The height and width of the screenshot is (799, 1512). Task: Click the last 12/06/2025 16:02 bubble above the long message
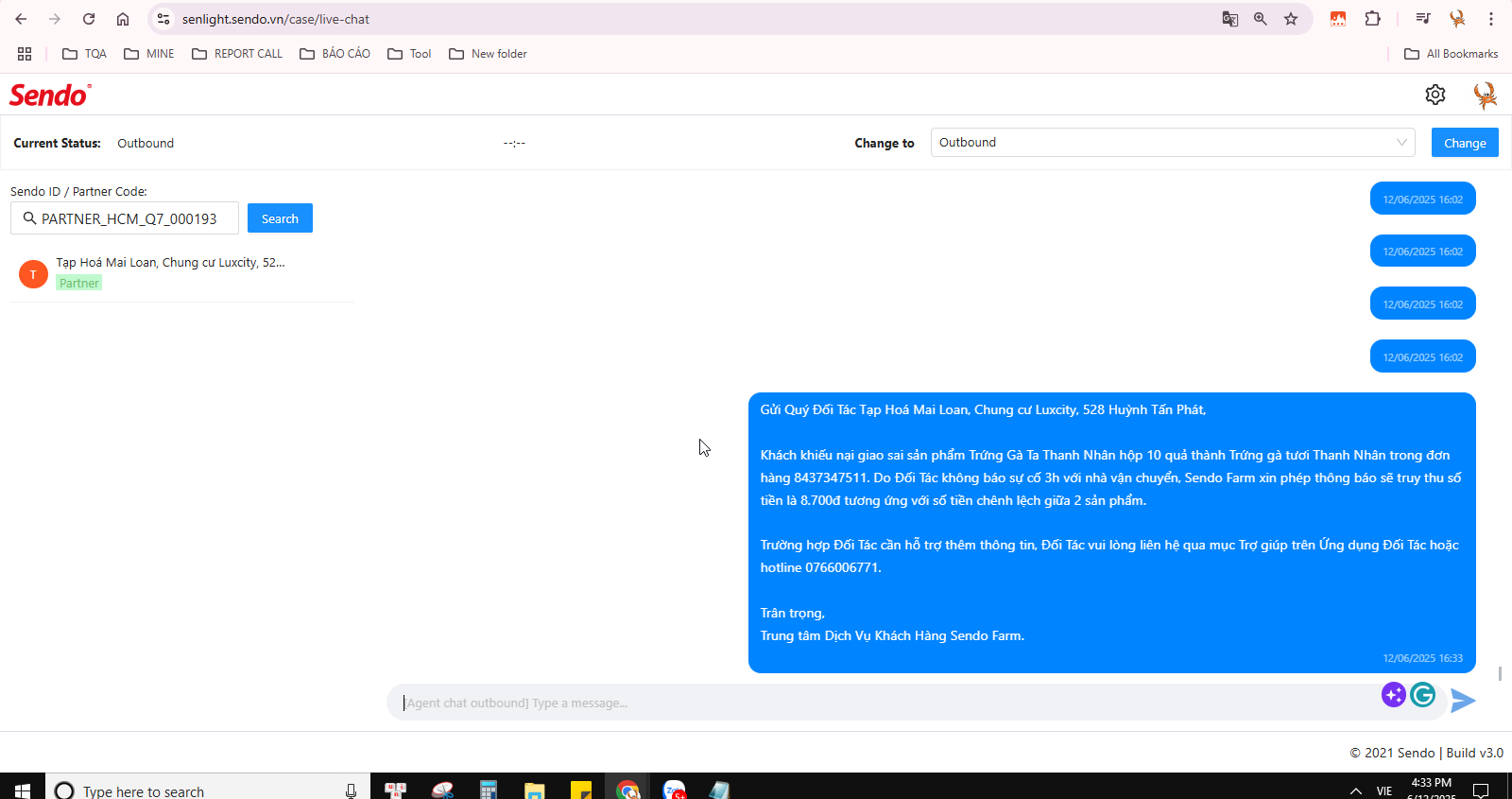click(1423, 356)
